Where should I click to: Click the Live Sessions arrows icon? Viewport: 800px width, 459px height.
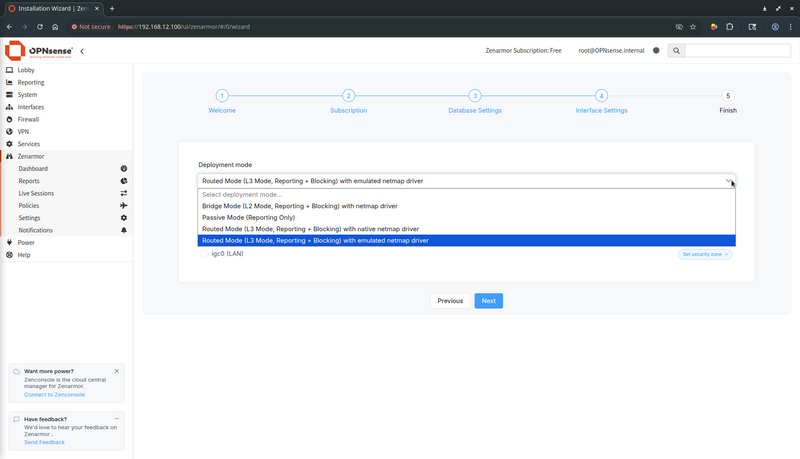pyautogui.click(x=123, y=193)
